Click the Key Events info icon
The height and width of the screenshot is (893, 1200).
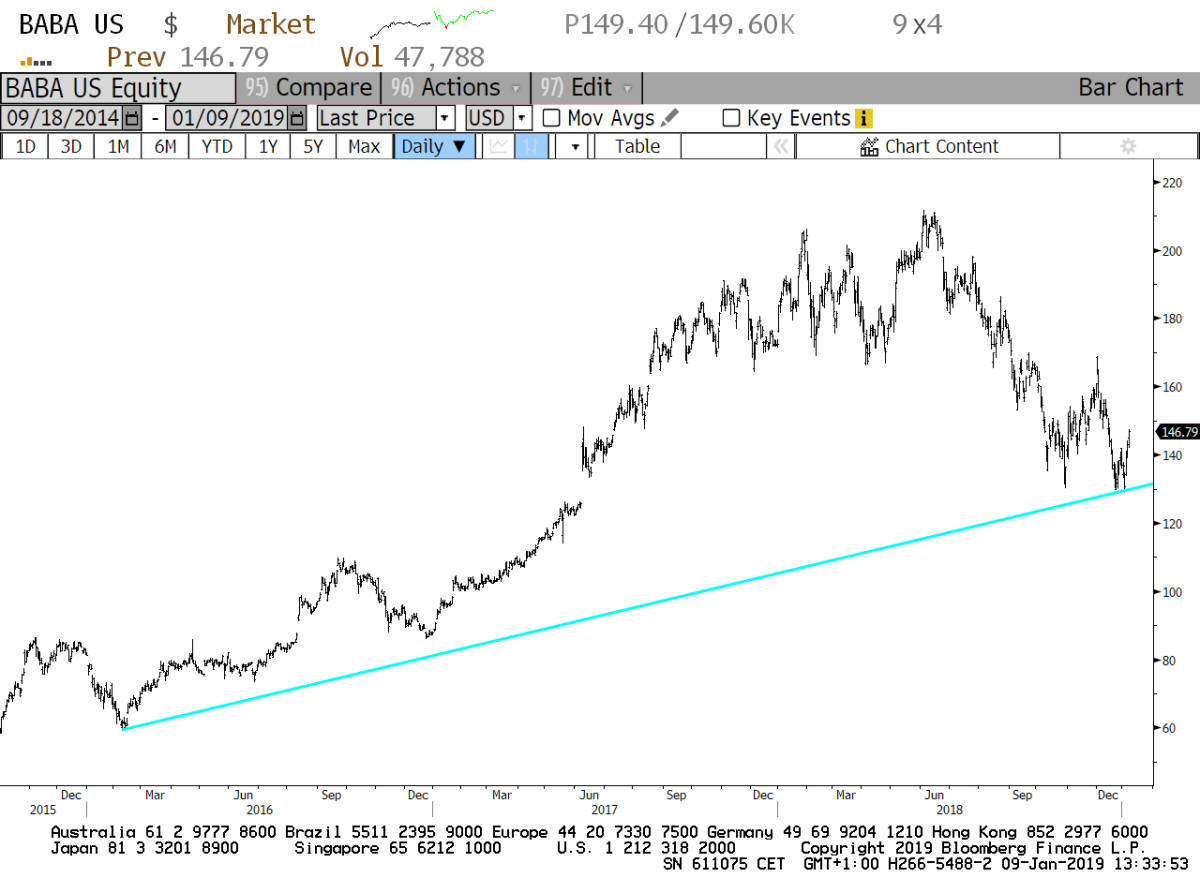(x=864, y=118)
